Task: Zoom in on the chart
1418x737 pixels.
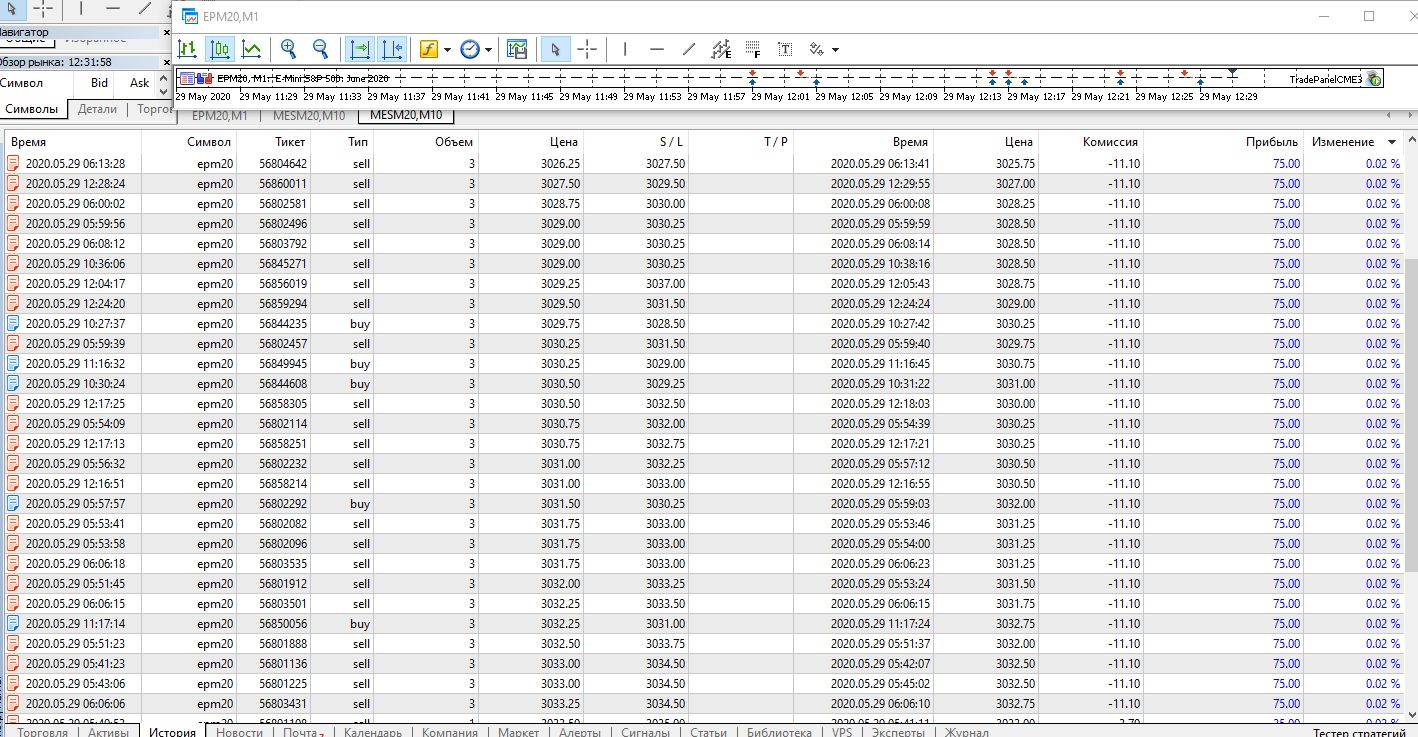Action: [x=289, y=48]
